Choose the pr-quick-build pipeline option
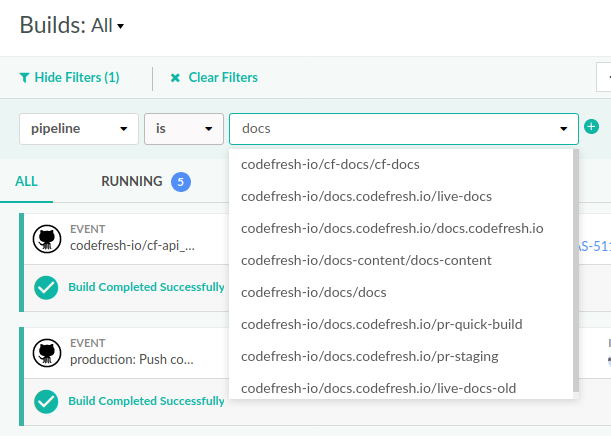This screenshot has width=611, height=436. (x=381, y=324)
